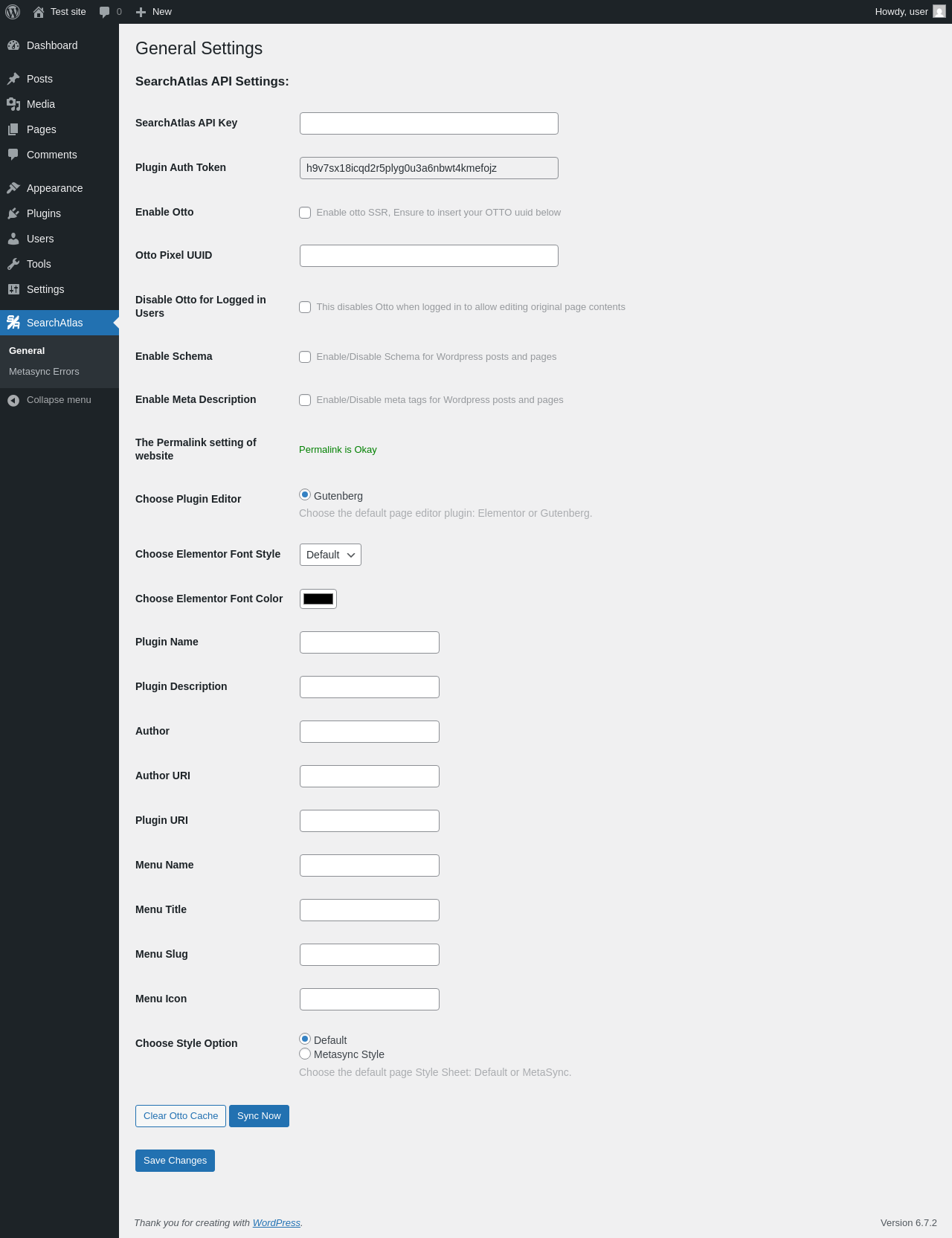Screen dimensions: 952x1238
Task: Click into the Plugin URI field
Action: 370,821
